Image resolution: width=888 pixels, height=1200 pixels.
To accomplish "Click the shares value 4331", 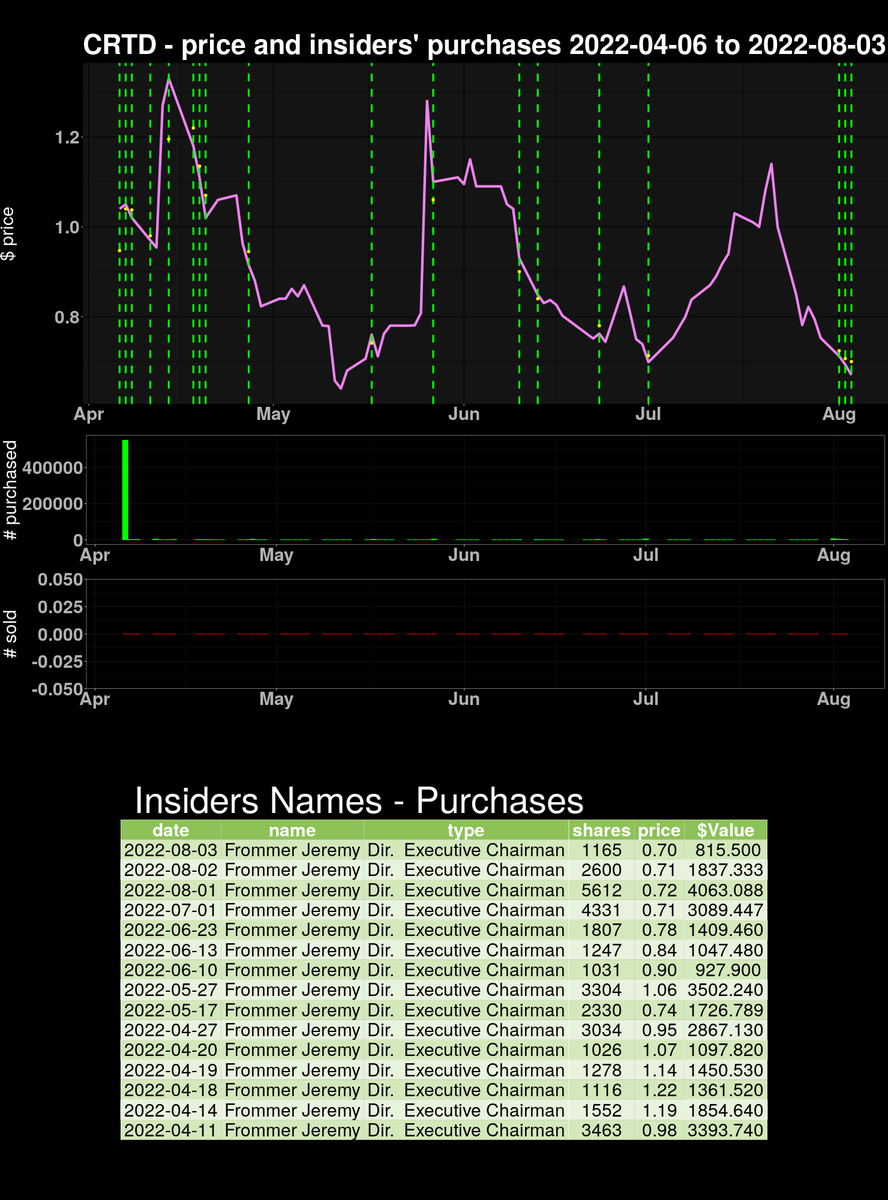I will tap(601, 910).
